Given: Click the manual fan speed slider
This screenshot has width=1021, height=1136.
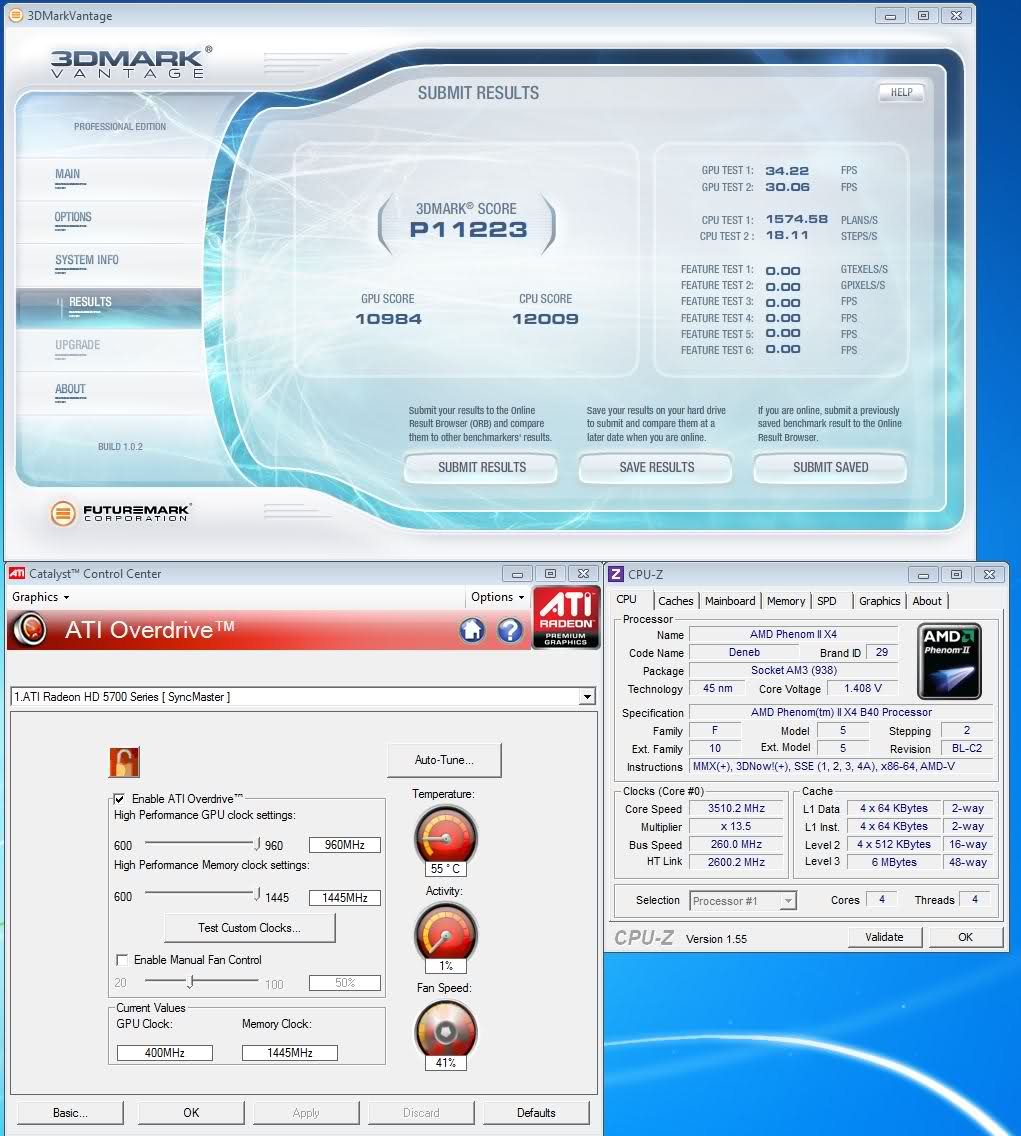Looking at the screenshot, I should point(190,982).
